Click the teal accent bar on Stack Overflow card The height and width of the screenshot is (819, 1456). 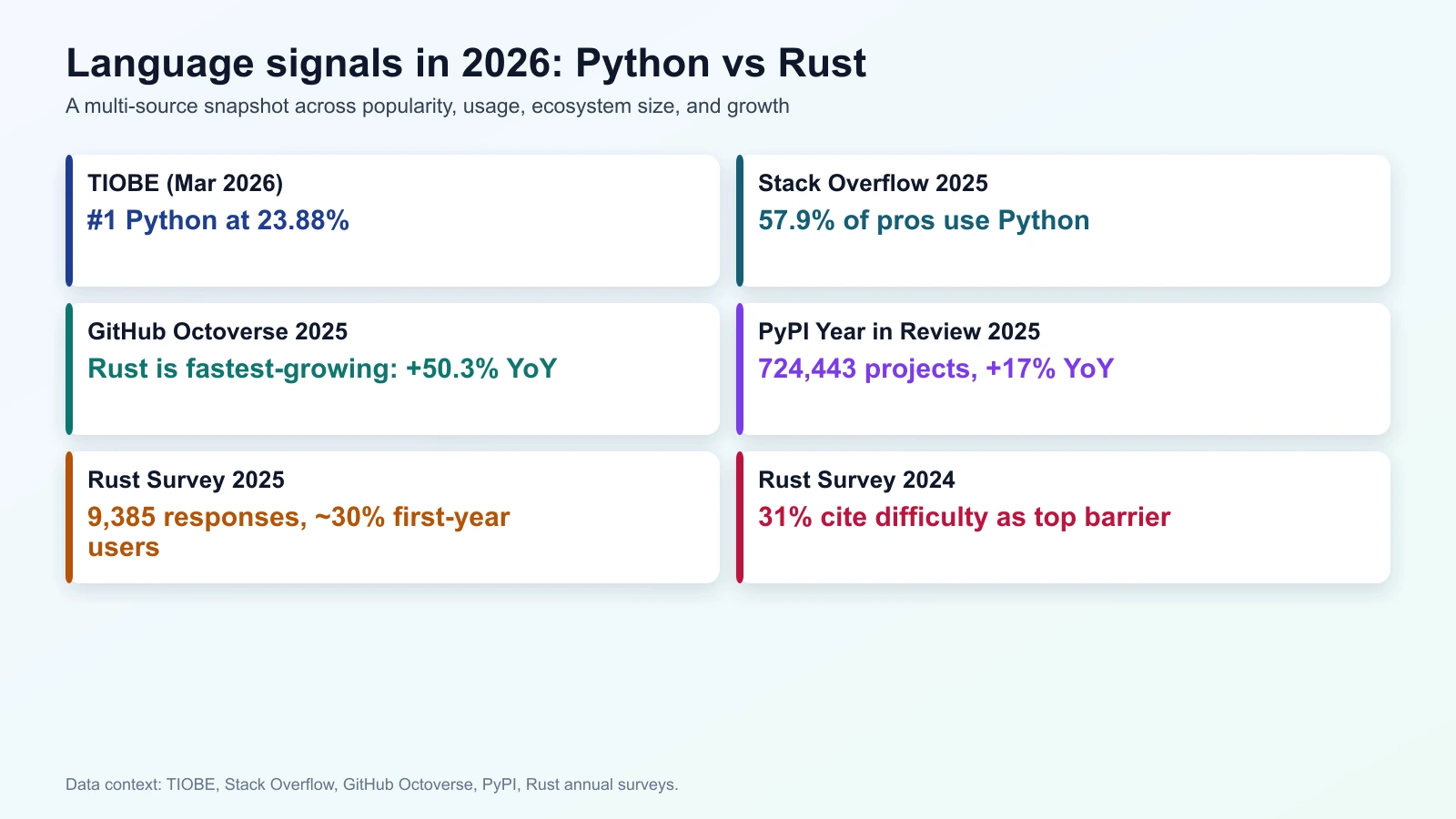pos(742,220)
